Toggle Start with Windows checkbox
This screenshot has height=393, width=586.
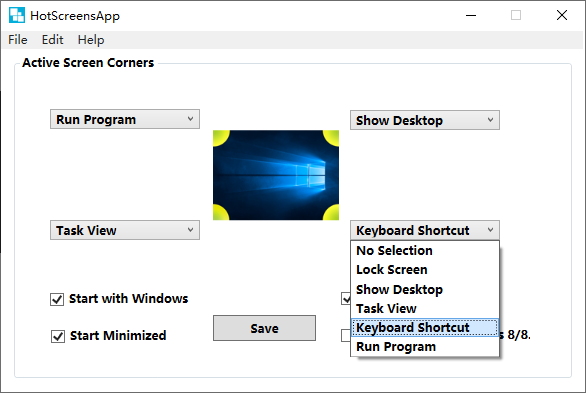click(x=57, y=299)
